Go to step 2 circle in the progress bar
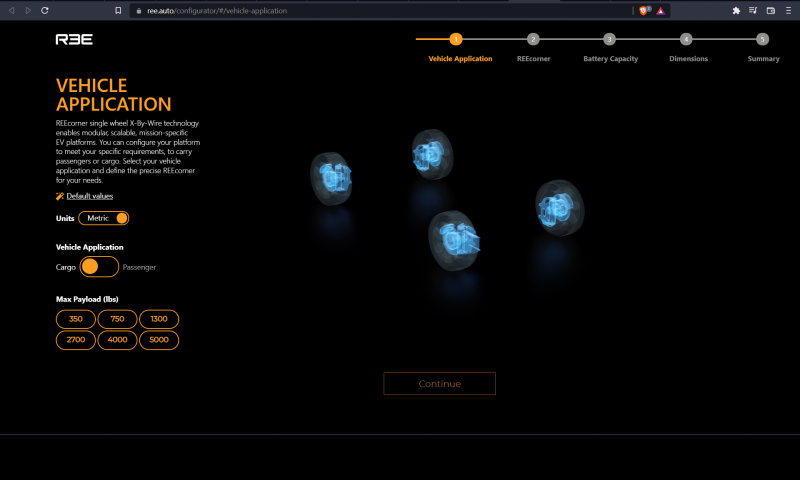 533,39
